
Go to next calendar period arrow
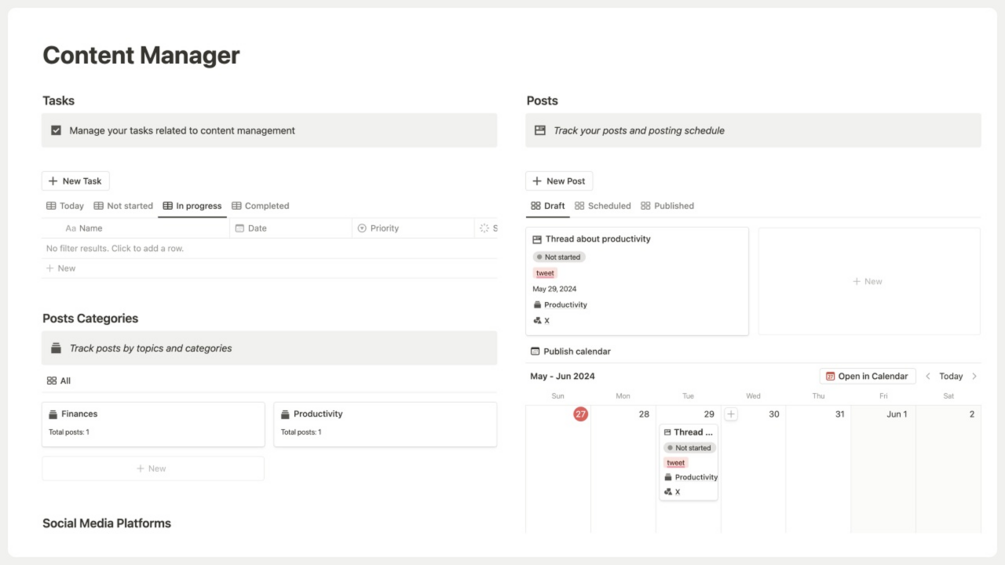click(974, 377)
